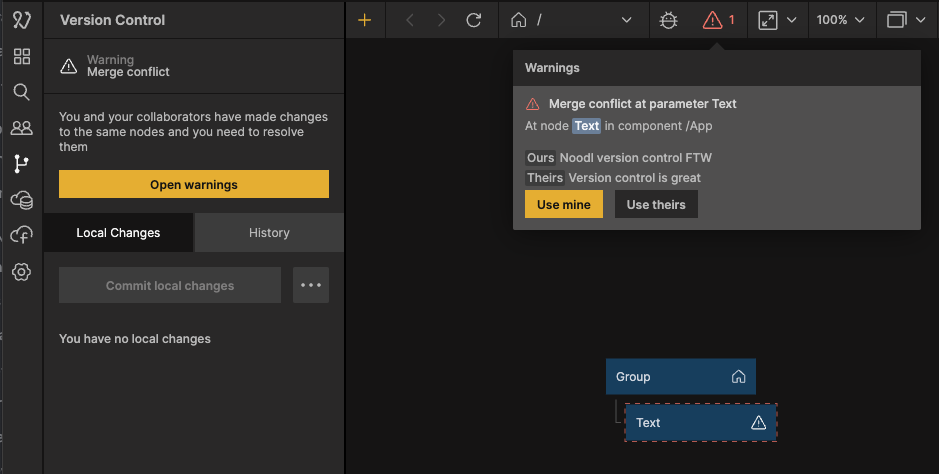
Task: Click the add node plus icon
Action: 365,20
